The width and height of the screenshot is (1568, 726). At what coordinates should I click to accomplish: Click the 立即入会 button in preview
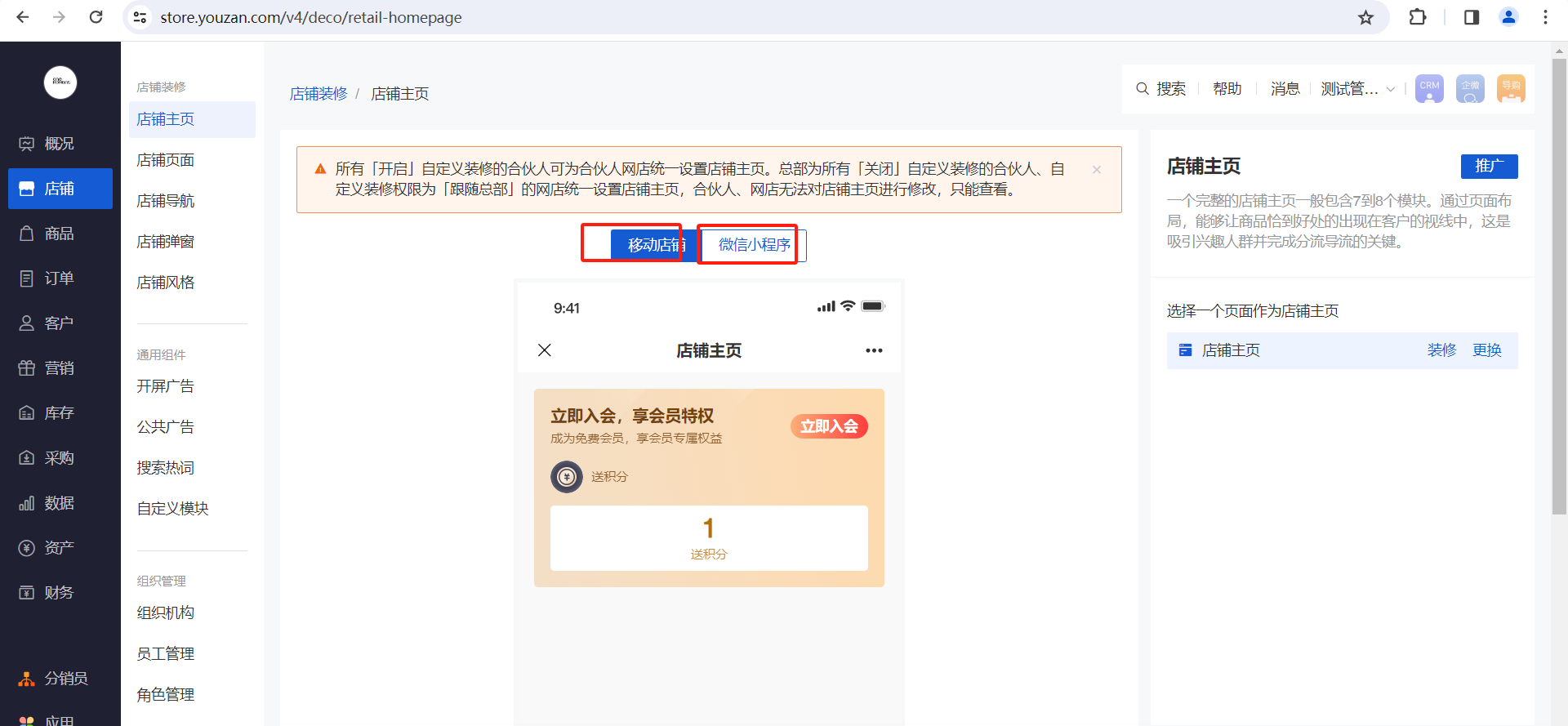(828, 426)
